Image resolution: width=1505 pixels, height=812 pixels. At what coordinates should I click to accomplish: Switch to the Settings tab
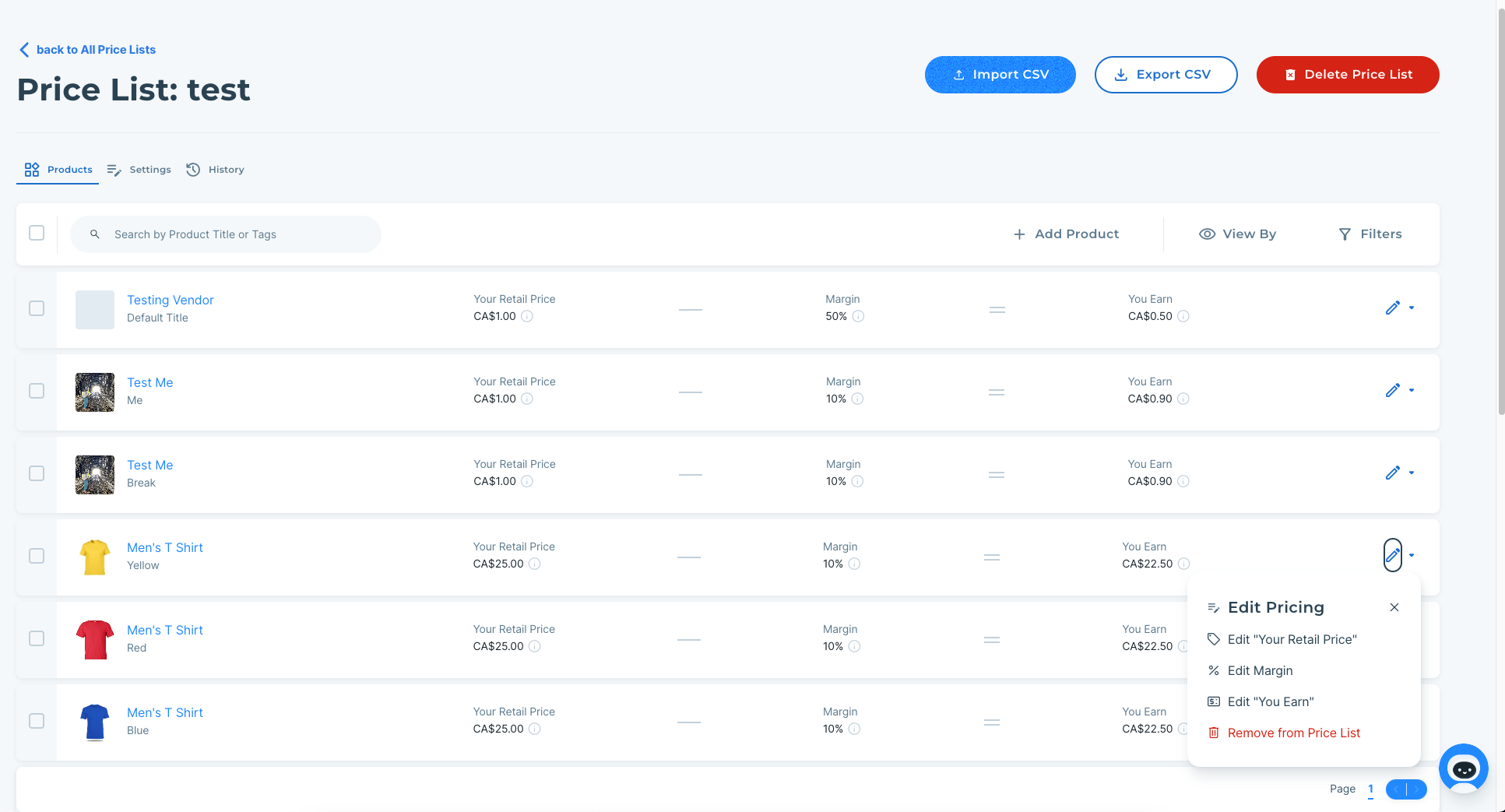[x=139, y=170]
